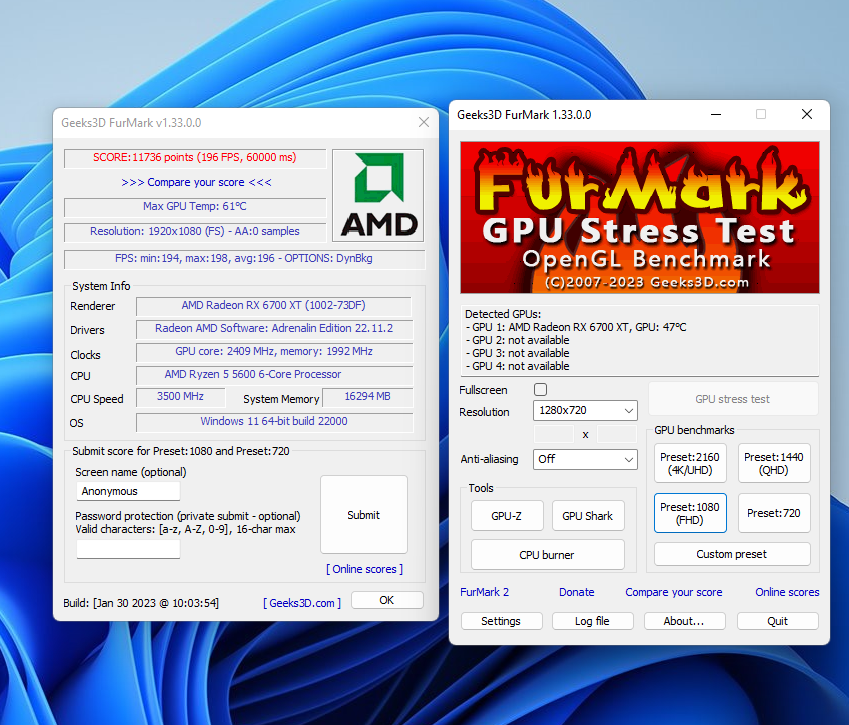The width and height of the screenshot is (849, 725).
Task: Run the Preset:2160 (4K/UHD) benchmark
Action: [690, 463]
